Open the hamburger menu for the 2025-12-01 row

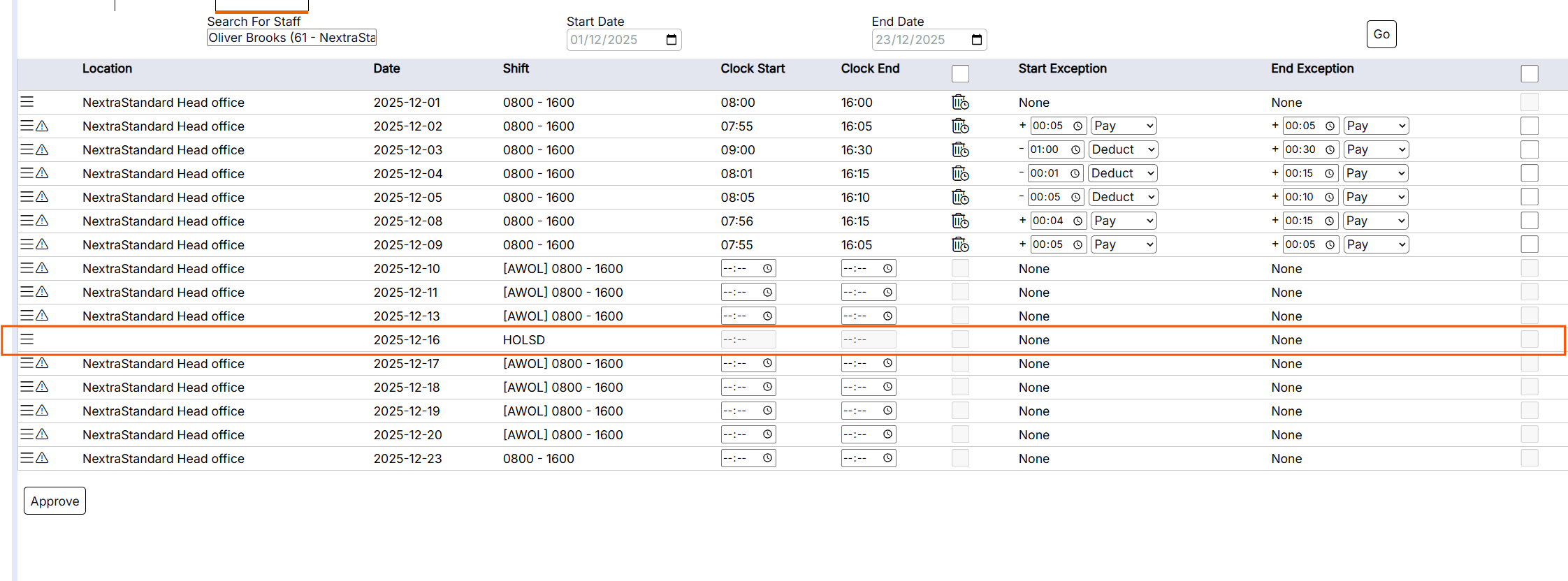tap(27, 102)
